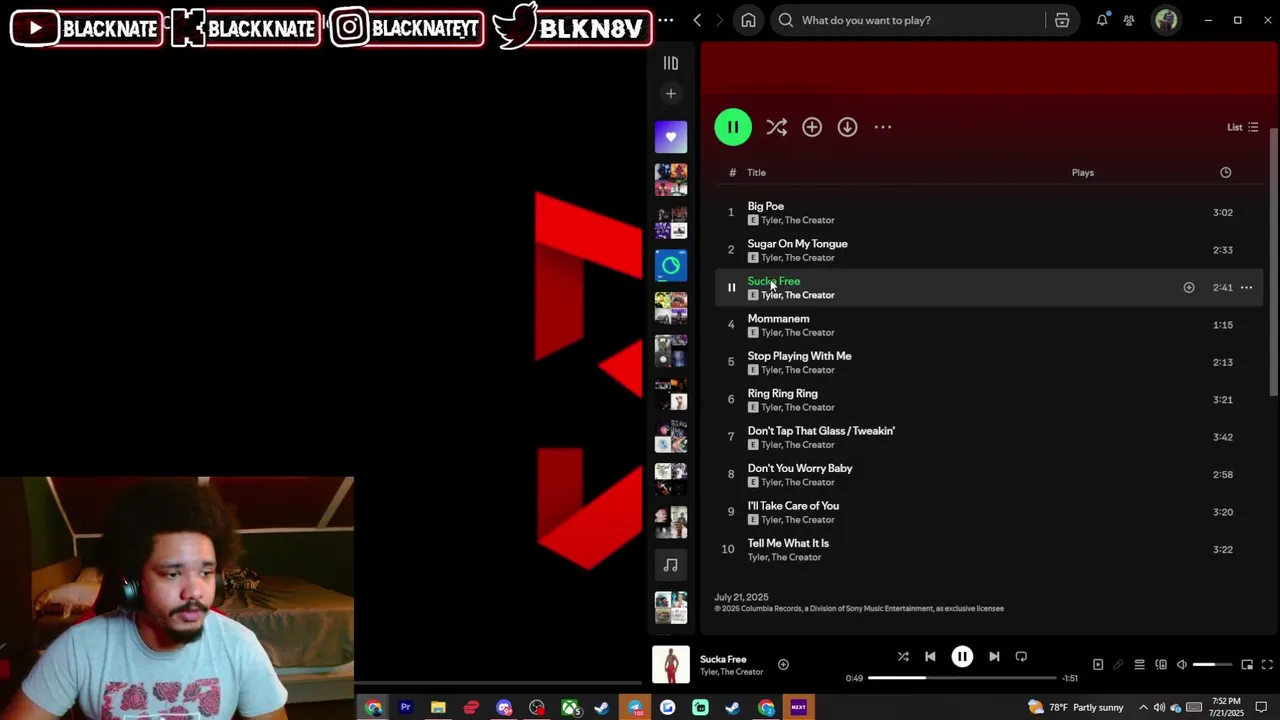Adjust the Spotify volume slider

click(1212, 665)
